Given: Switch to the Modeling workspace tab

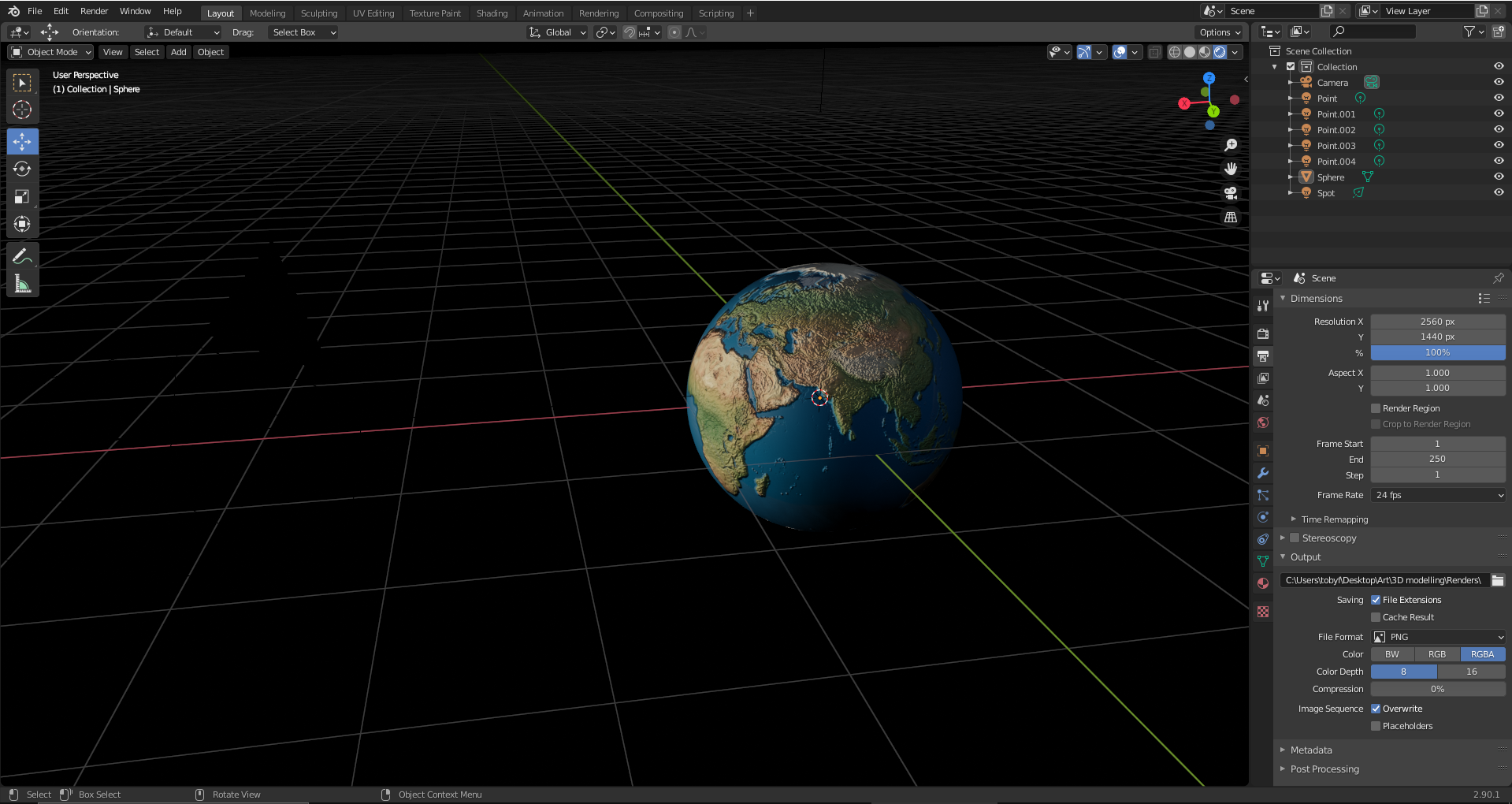Looking at the screenshot, I should (x=267, y=13).
